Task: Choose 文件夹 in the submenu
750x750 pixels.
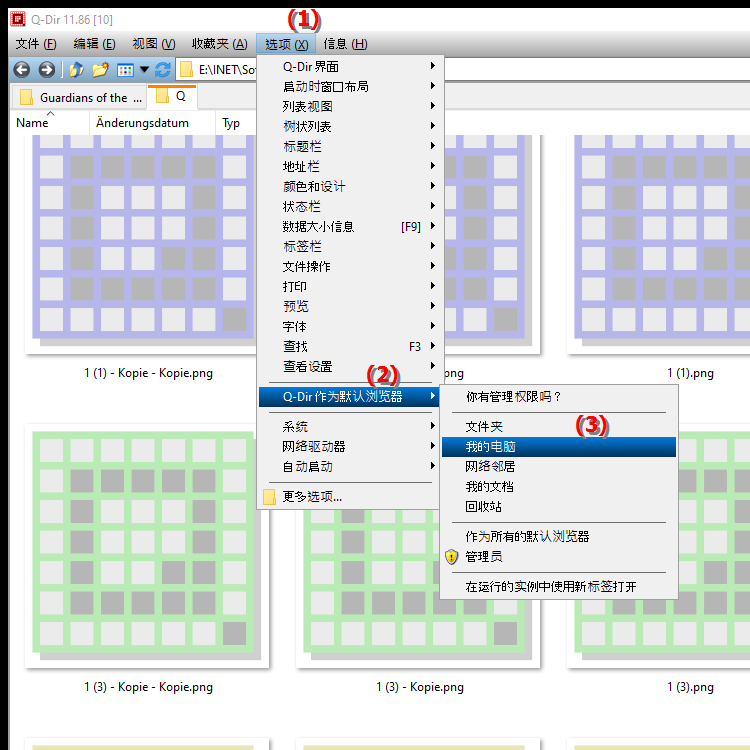Action: 559,427
